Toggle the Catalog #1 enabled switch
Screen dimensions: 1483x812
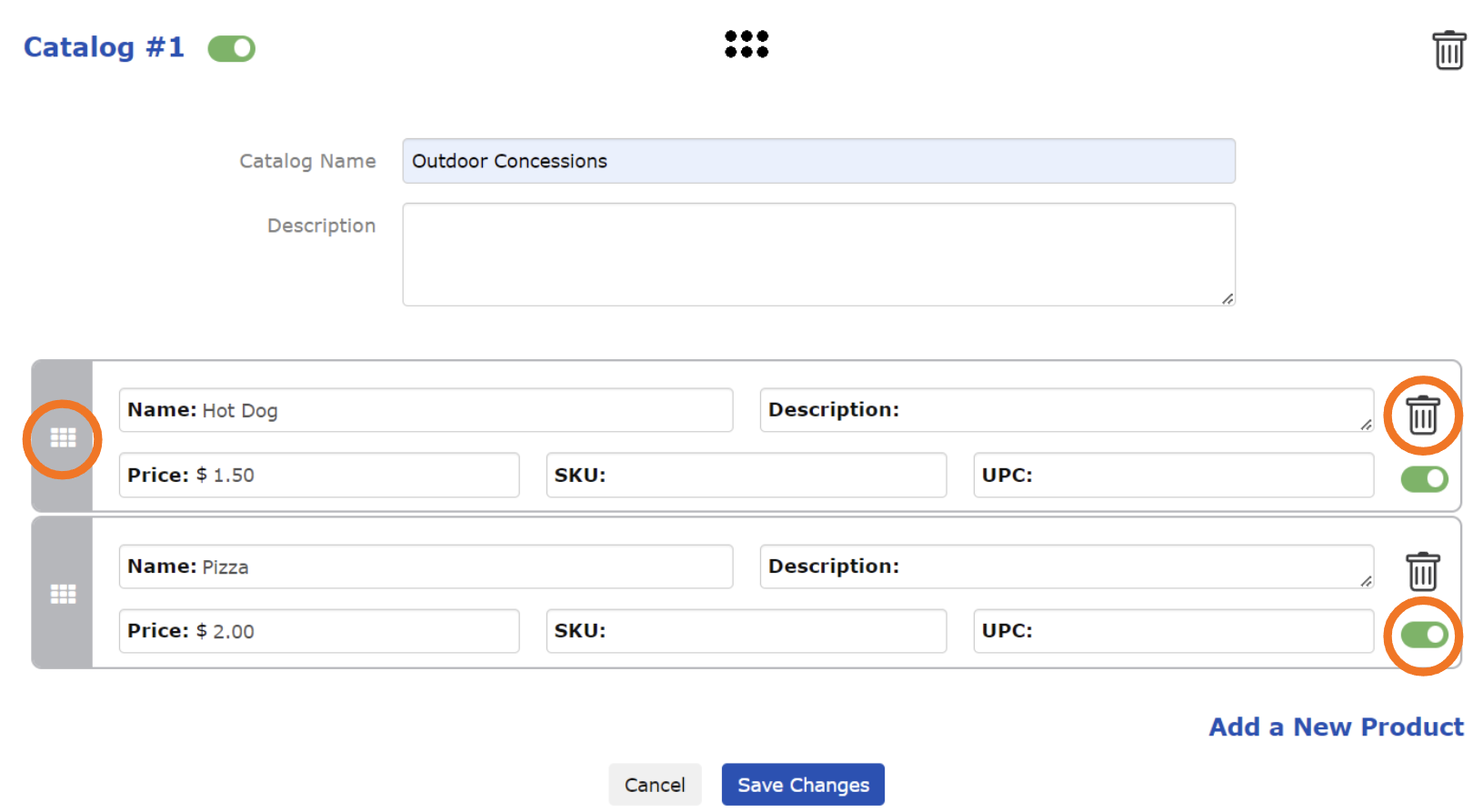[231, 48]
